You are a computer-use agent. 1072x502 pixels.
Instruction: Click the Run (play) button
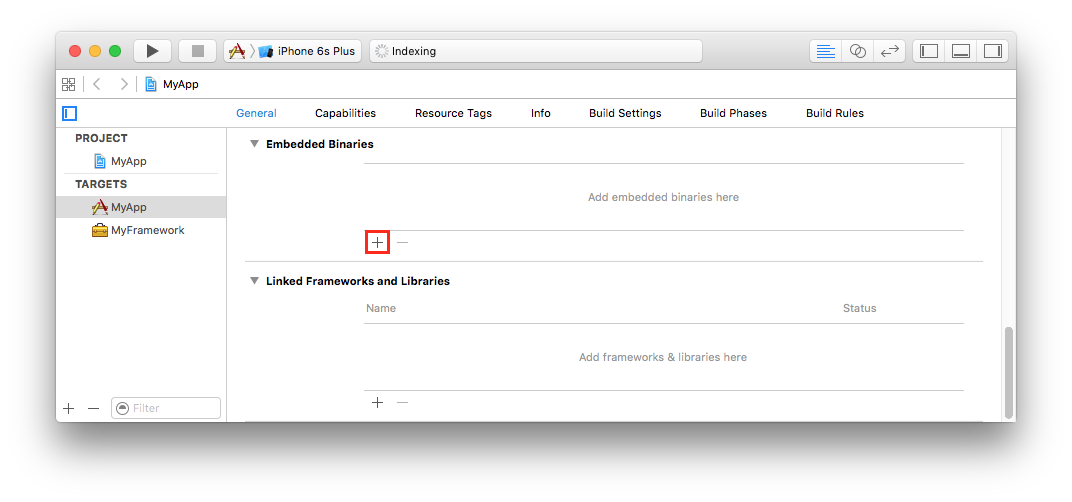tap(152, 51)
